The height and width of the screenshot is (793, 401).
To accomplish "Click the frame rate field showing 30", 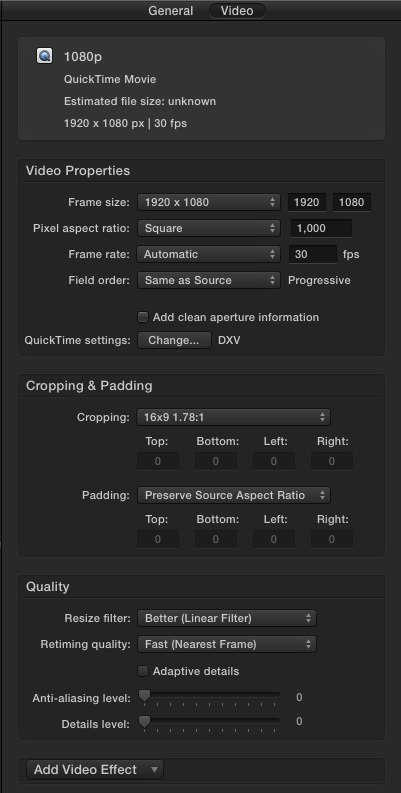I will 313,254.
